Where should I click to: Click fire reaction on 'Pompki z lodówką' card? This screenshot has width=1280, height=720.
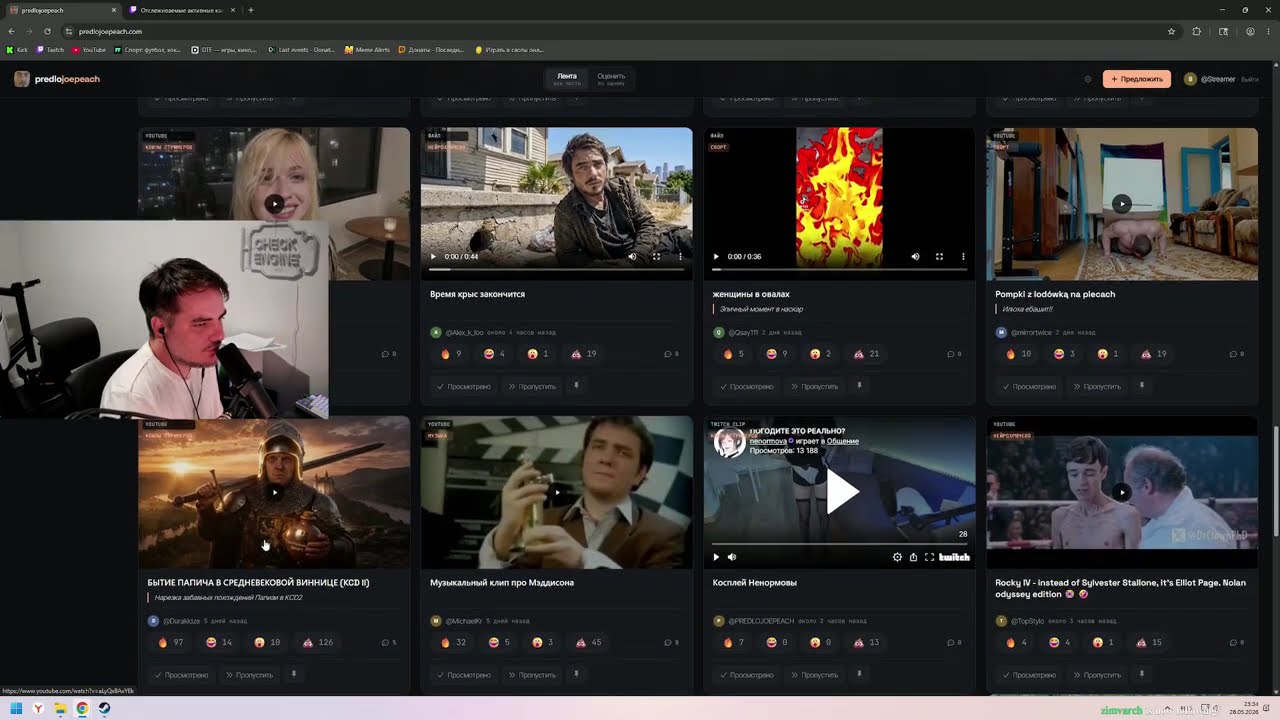(x=1019, y=354)
